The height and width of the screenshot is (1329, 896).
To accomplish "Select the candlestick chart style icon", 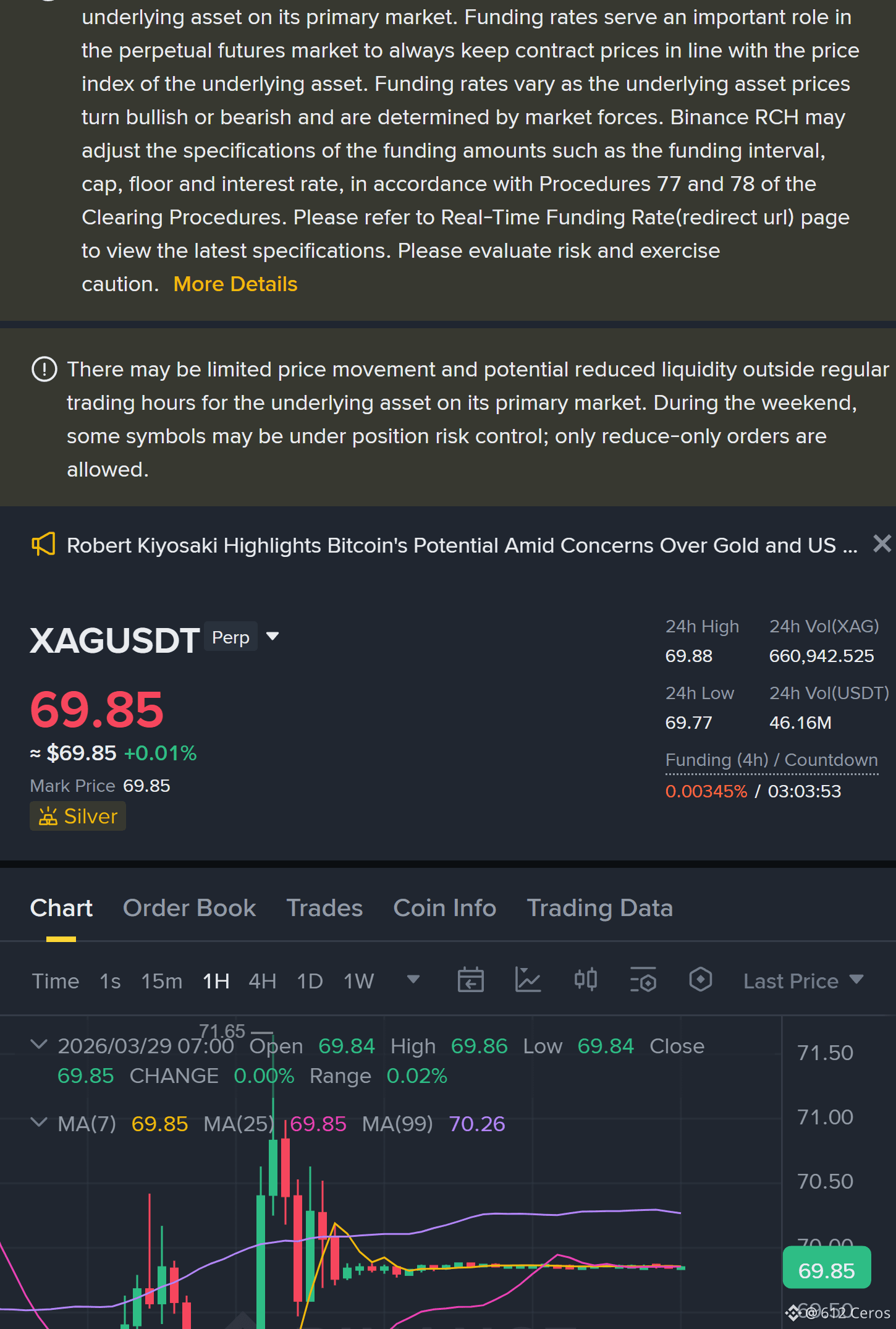I will (585, 980).
